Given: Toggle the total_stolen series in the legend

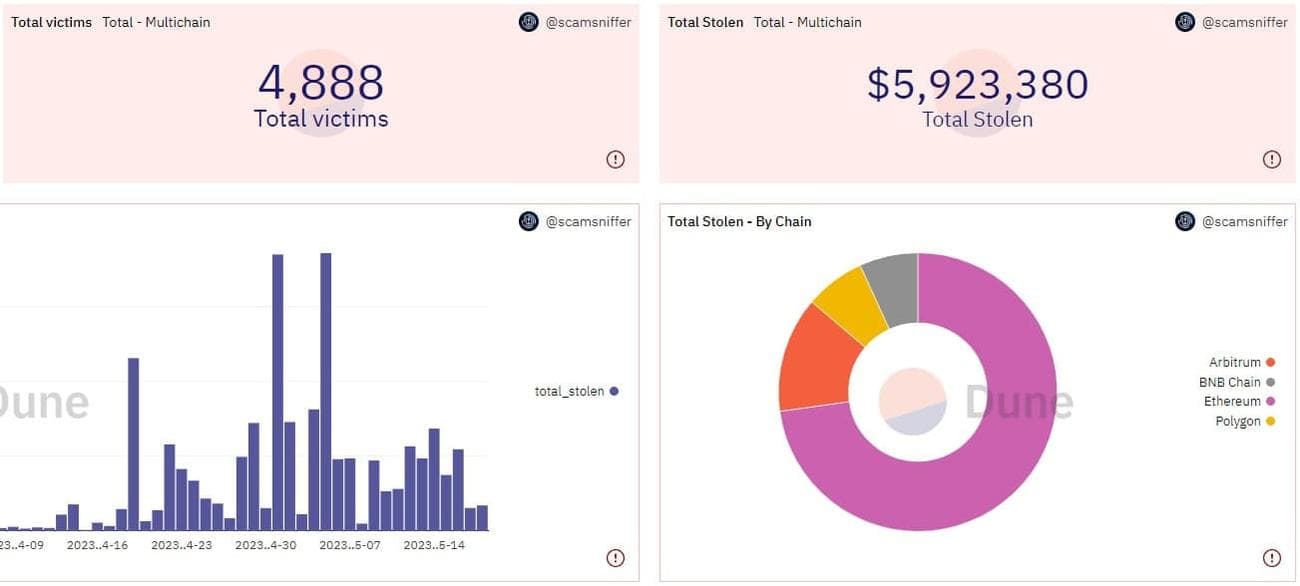Looking at the screenshot, I should click(x=576, y=391).
